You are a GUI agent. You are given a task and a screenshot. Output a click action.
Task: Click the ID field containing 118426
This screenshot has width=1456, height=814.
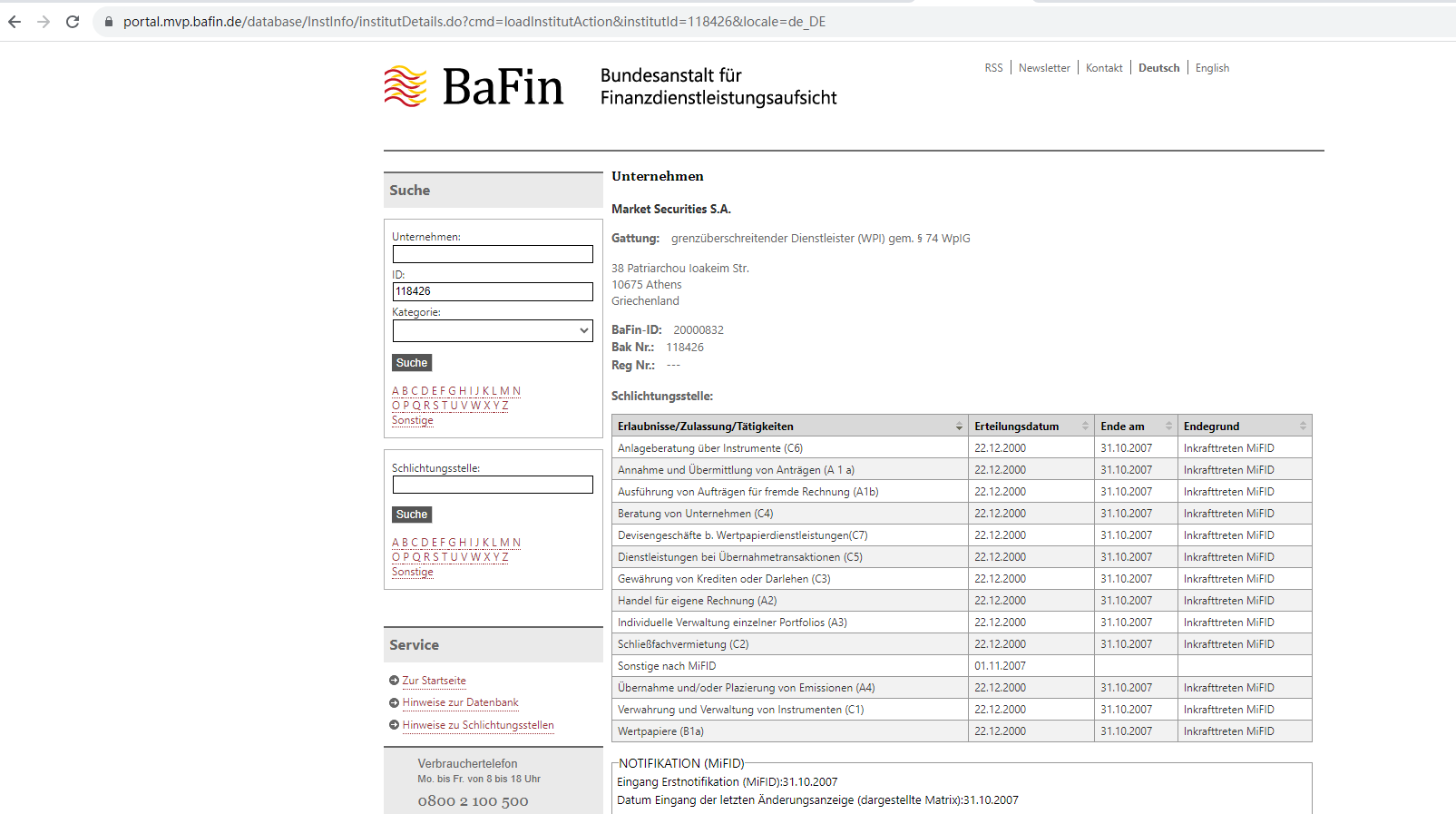[x=493, y=291]
